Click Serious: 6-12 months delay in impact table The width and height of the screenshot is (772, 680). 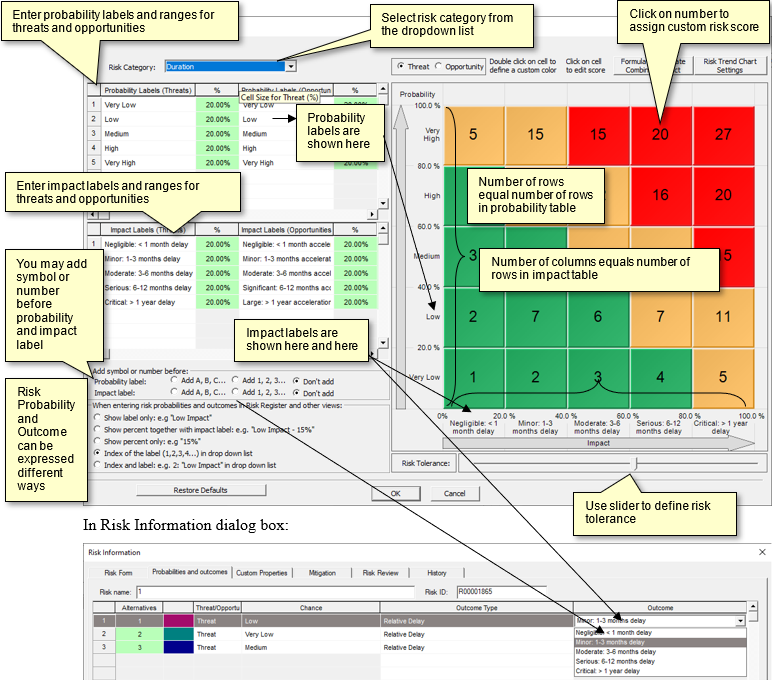(148, 288)
